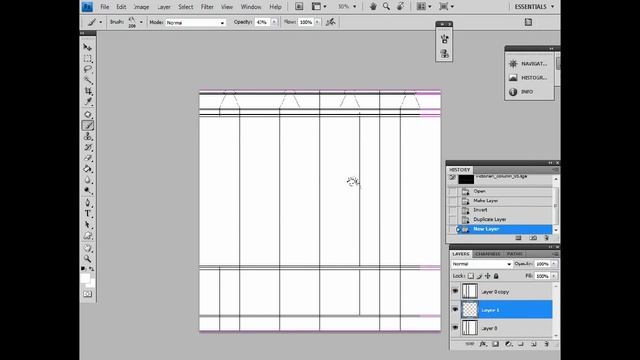The image size is (640, 360).
Task: Select the Eraser tool
Action: (x=87, y=158)
